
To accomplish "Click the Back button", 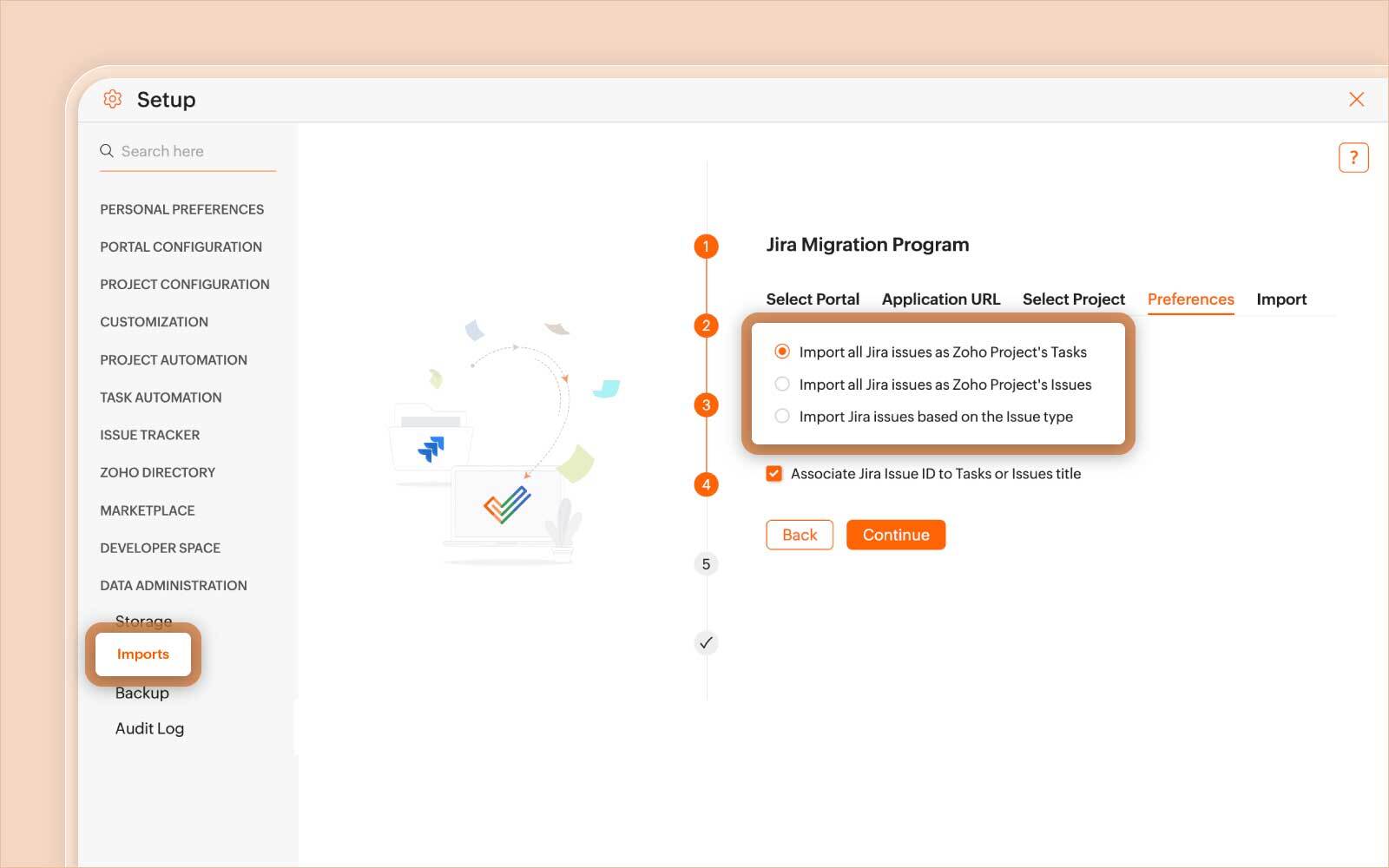I will tap(800, 535).
